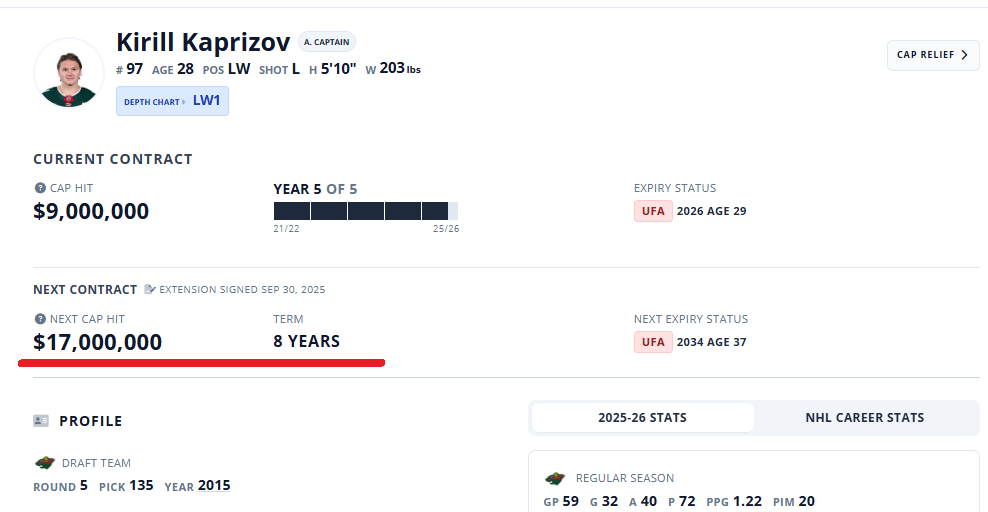Image resolution: width=988 pixels, height=512 pixels.
Task: Click the contract year progress bar
Action: coord(366,211)
